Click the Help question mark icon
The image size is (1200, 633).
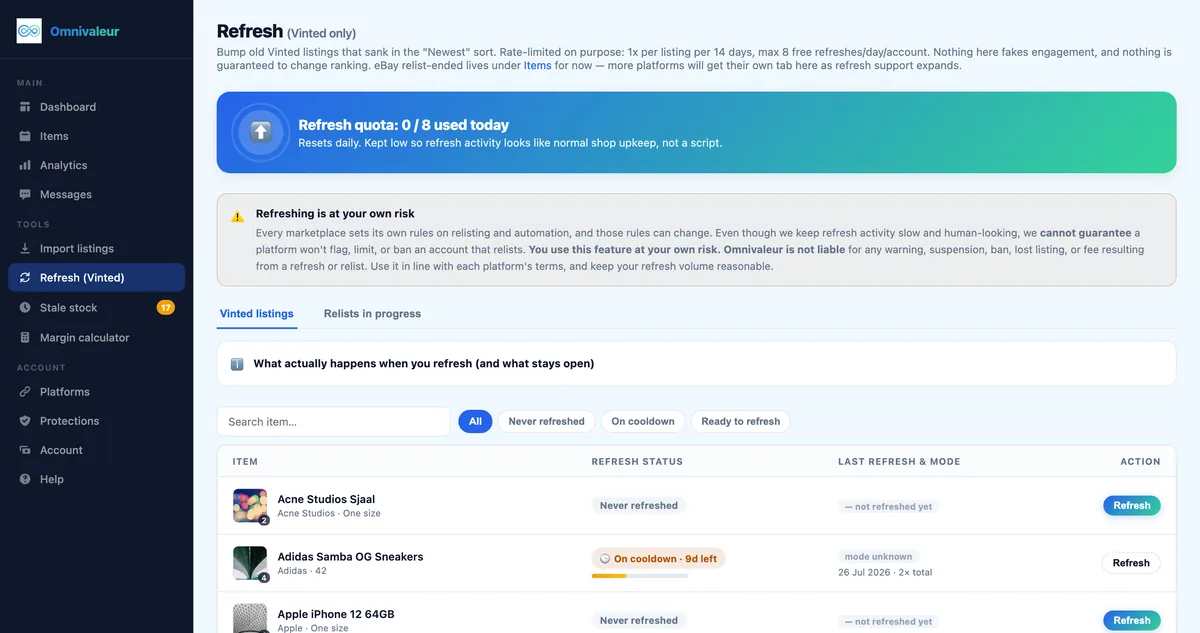click(x=25, y=479)
